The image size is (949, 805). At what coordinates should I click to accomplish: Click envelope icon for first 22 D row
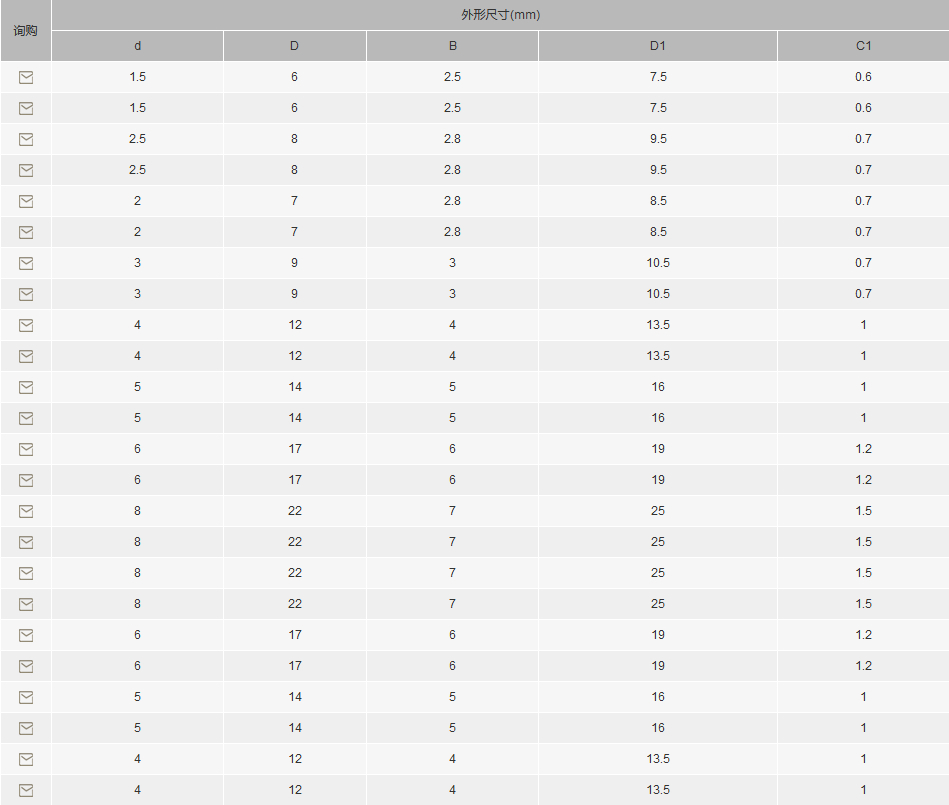click(26, 511)
